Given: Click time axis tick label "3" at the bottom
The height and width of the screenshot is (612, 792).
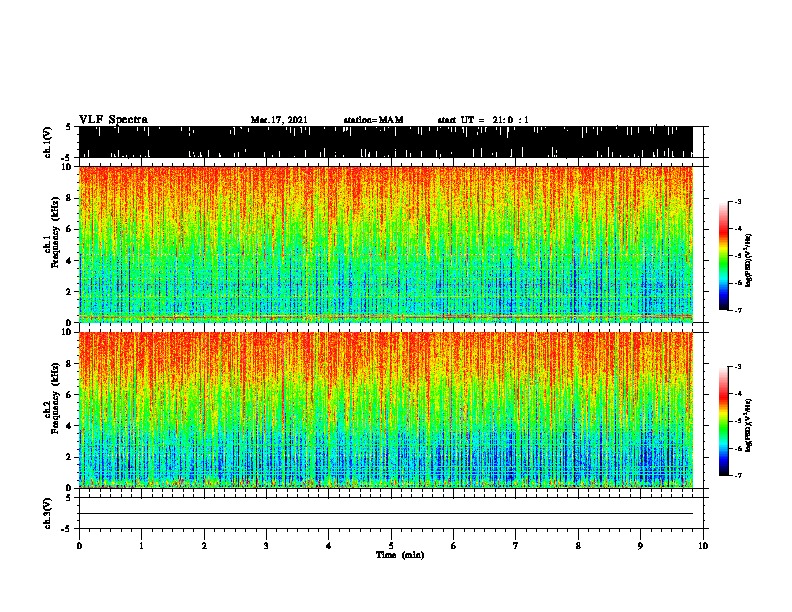Looking at the screenshot, I should coord(266,545).
